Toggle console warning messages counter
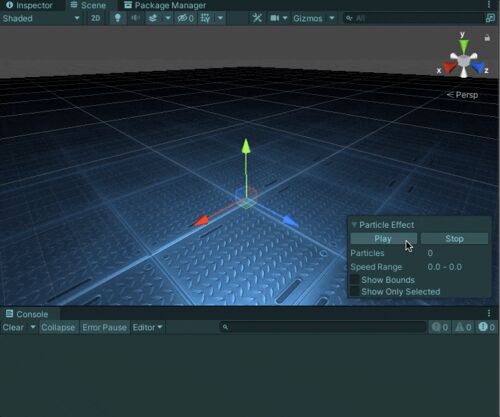This screenshot has height=417, width=500. (463, 327)
